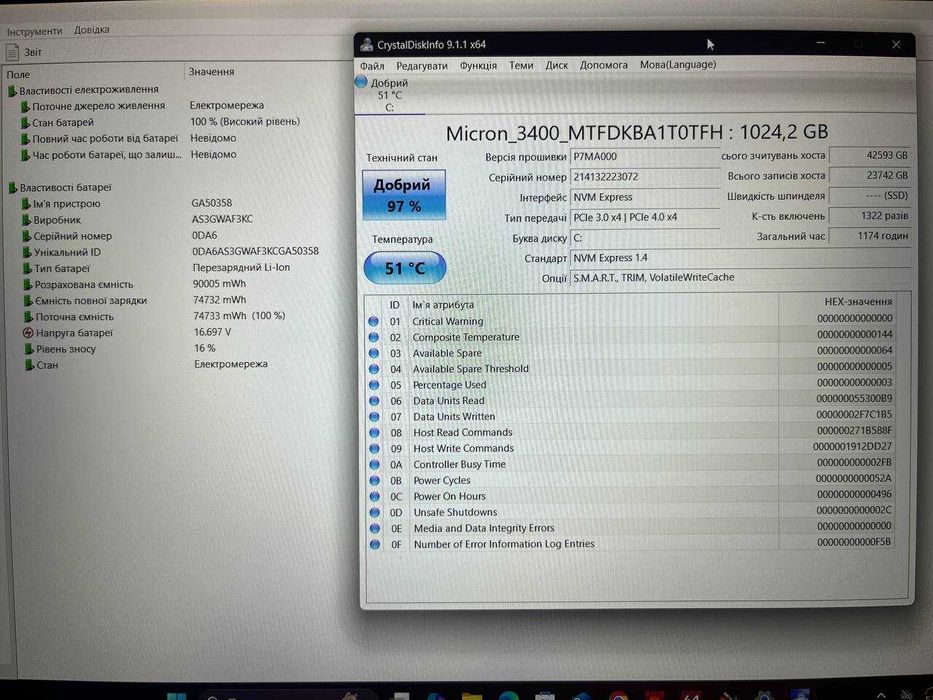
Task: Click the Поле column header
Action: tap(18, 74)
